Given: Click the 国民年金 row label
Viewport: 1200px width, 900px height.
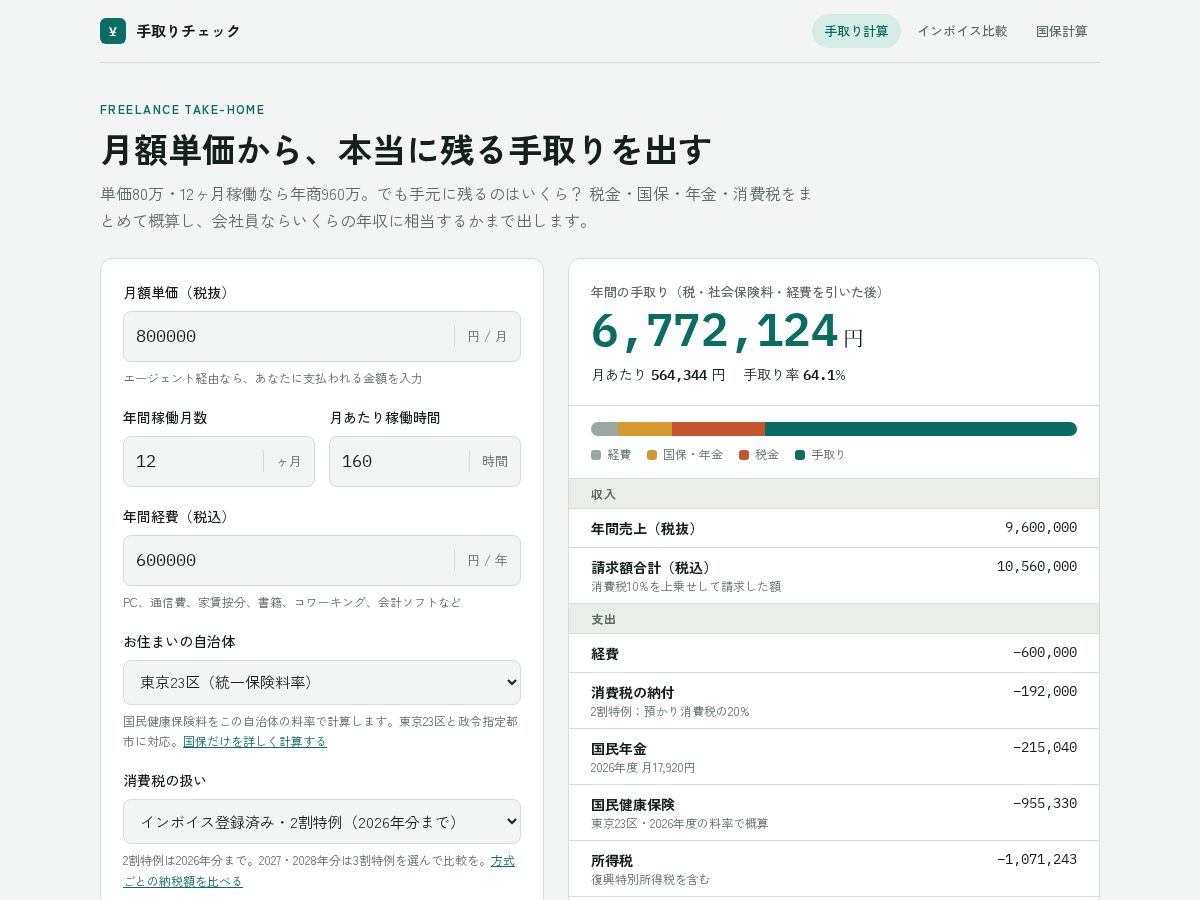Looking at the screenshot, I should point(618,748).
